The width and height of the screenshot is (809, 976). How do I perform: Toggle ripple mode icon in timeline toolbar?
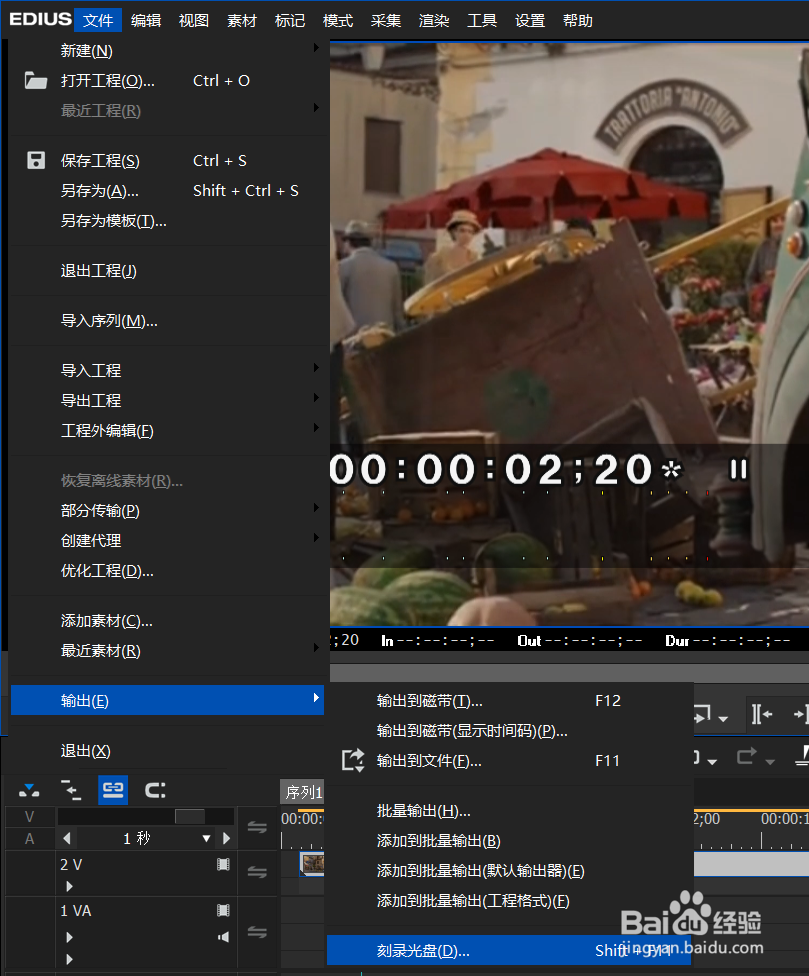(x=71, y=791)
